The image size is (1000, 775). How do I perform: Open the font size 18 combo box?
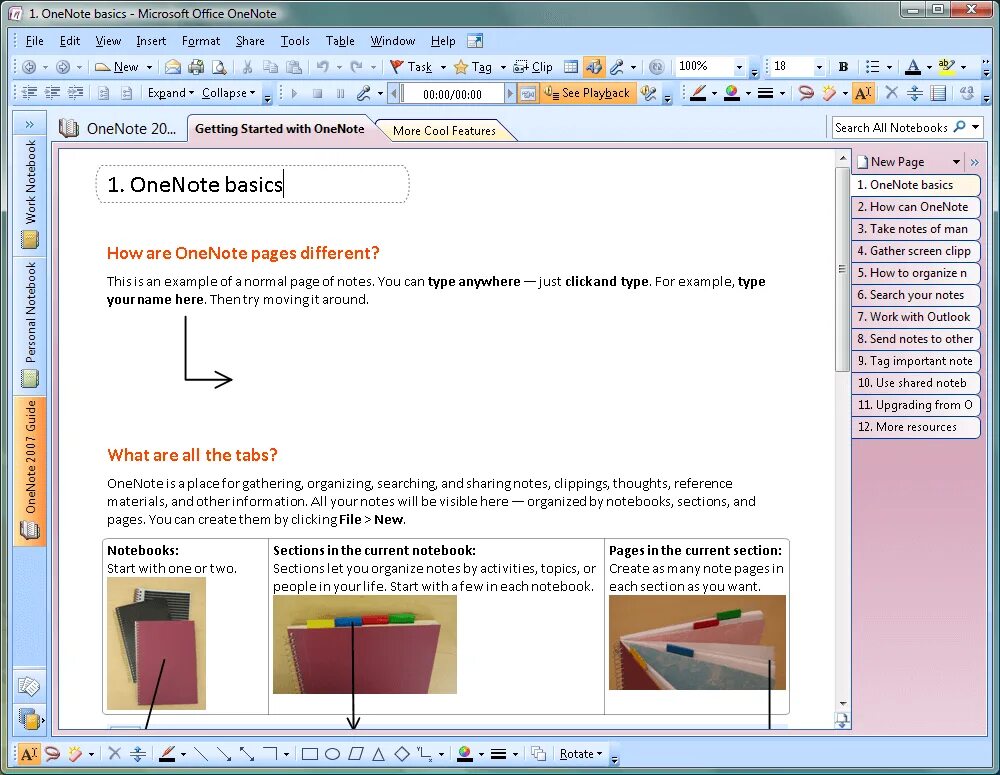(798, 66)
